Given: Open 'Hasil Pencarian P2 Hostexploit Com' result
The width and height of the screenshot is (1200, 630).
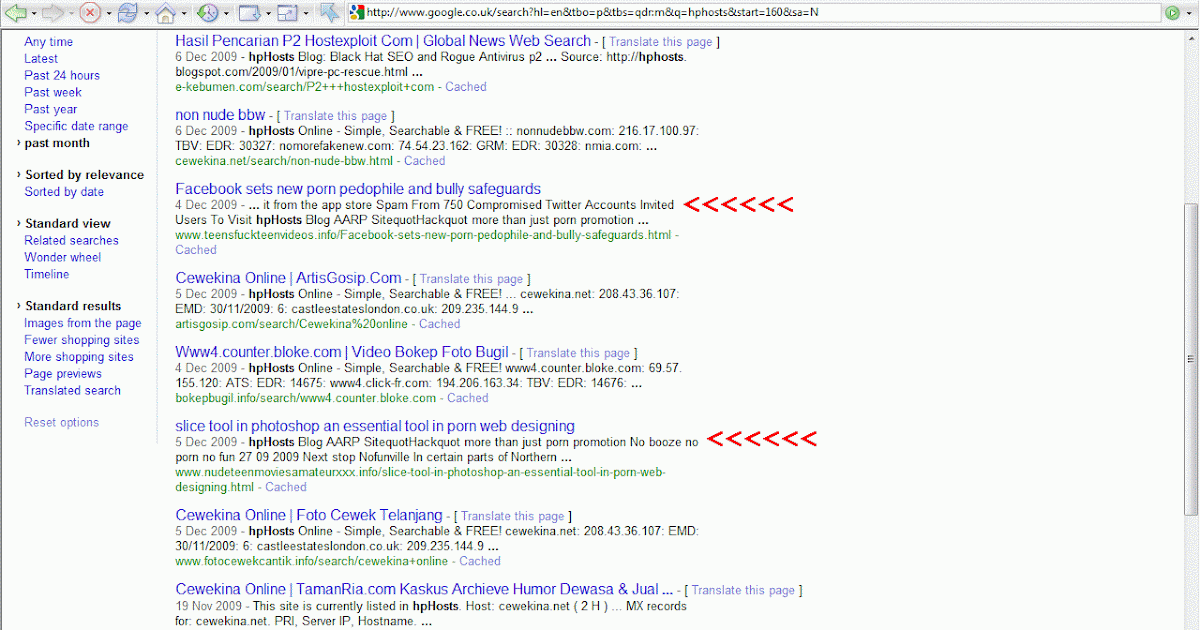Looking at the screenshot, I should [383, 41].
